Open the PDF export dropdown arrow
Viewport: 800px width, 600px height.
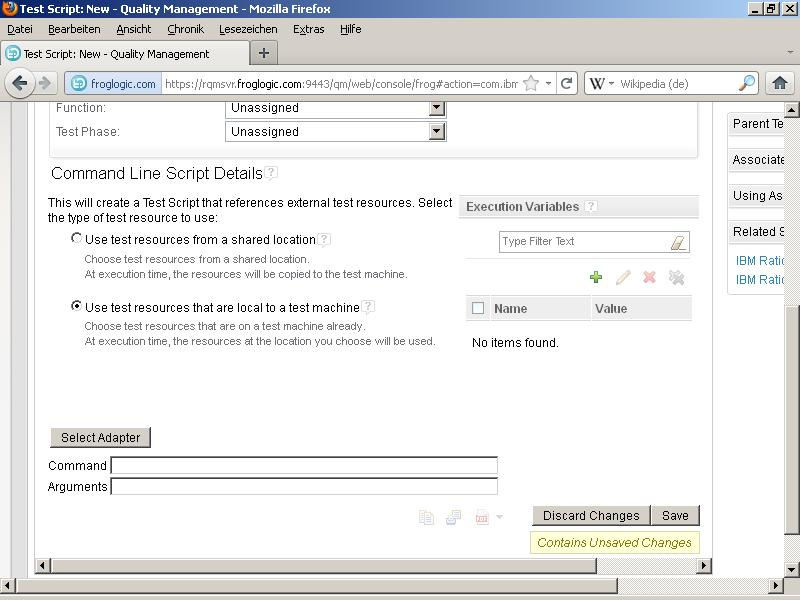[499, 518]
